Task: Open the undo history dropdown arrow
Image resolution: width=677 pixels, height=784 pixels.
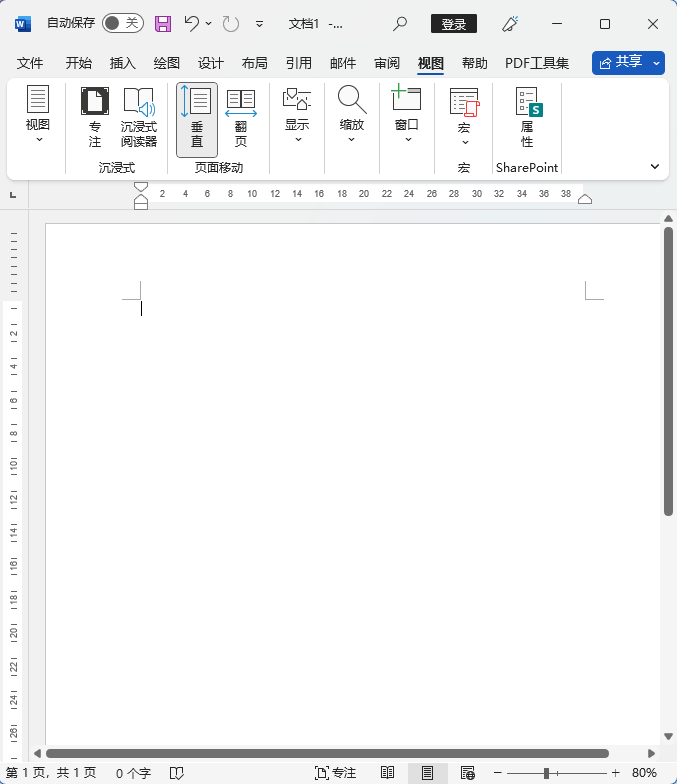Action: [208, 24]
